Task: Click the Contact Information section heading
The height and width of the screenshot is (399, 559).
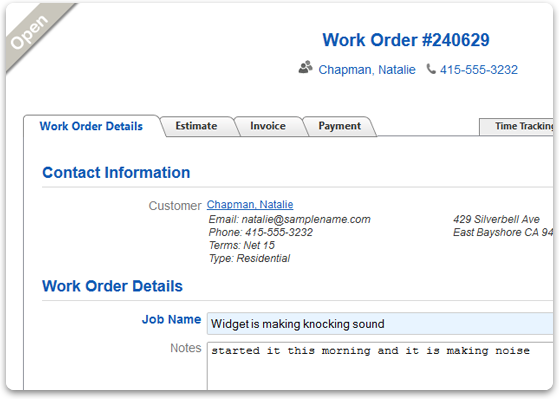Action: click(x=116, y=173)
